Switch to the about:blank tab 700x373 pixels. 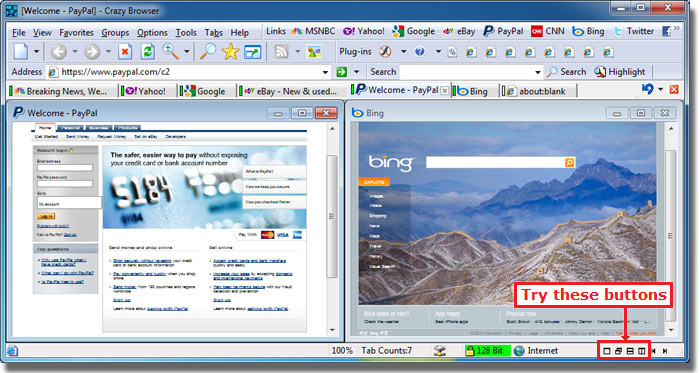[x=538, y=91]
